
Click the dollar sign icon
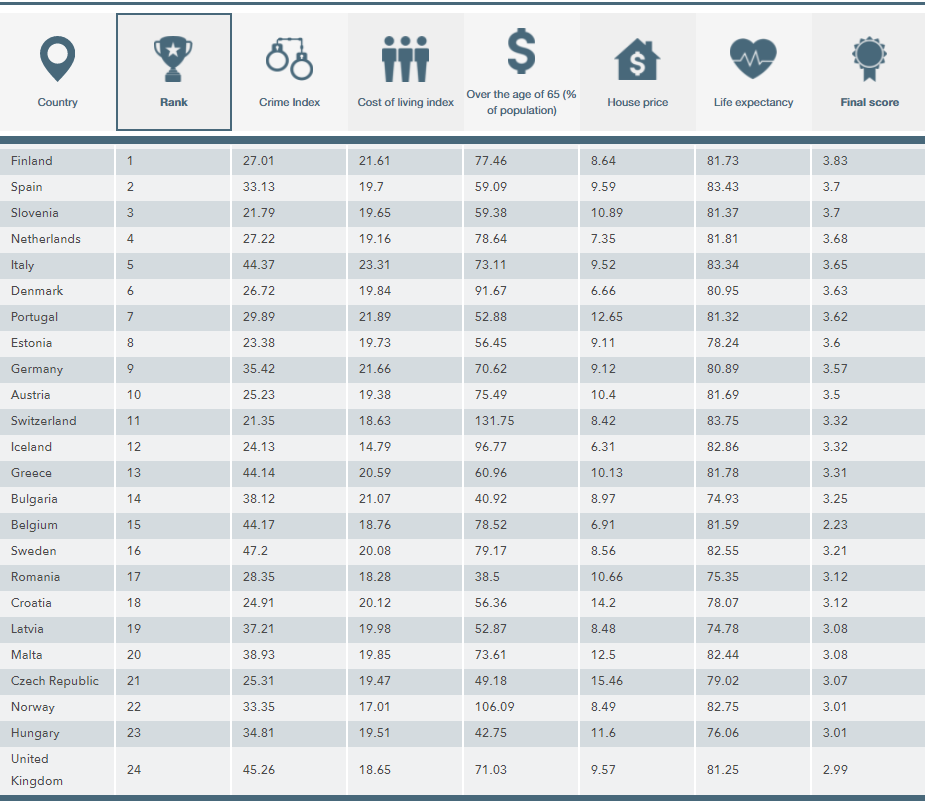coord(521,52)
